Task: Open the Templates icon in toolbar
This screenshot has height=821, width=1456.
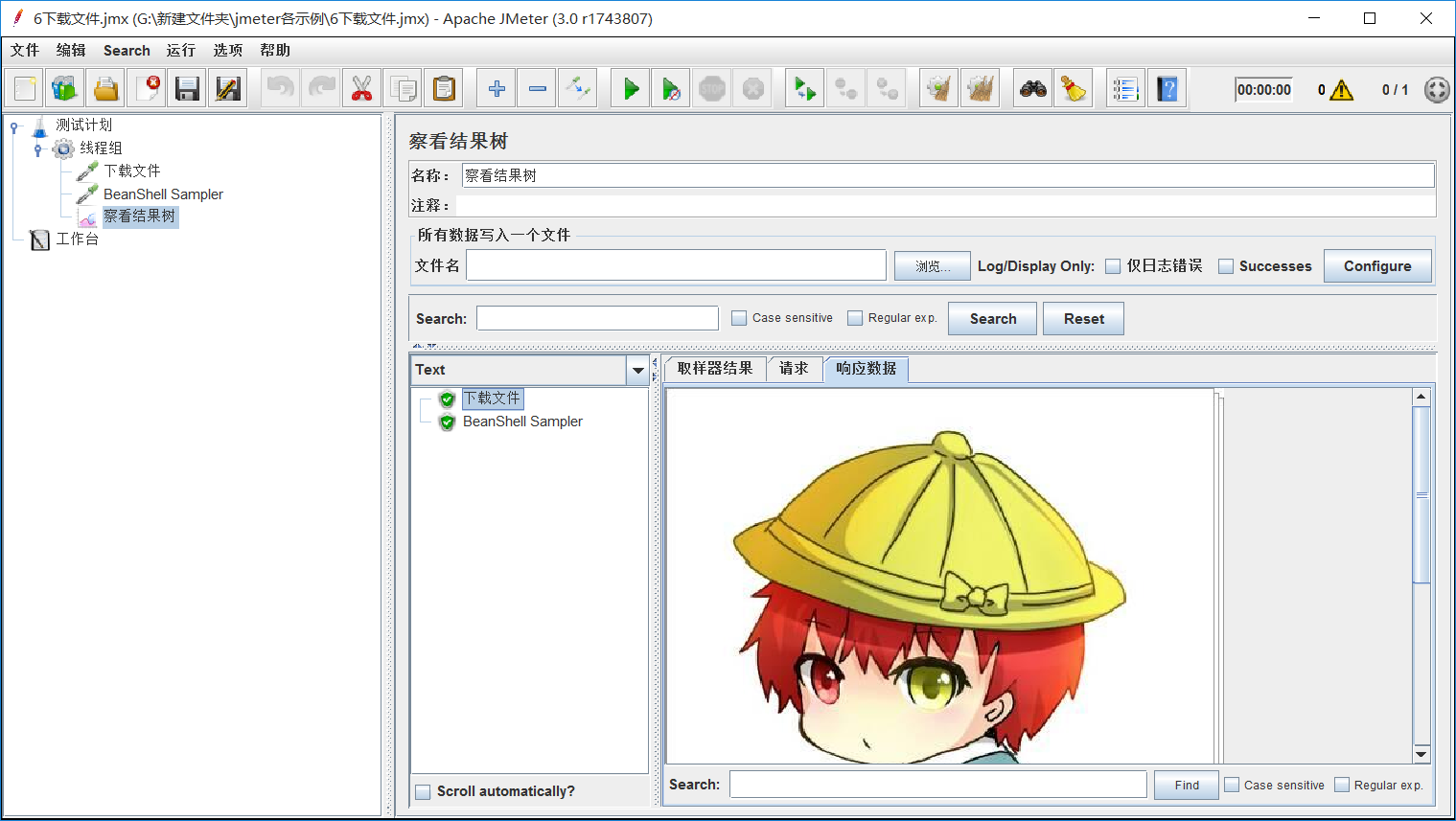Action: (x=65, y=89)
